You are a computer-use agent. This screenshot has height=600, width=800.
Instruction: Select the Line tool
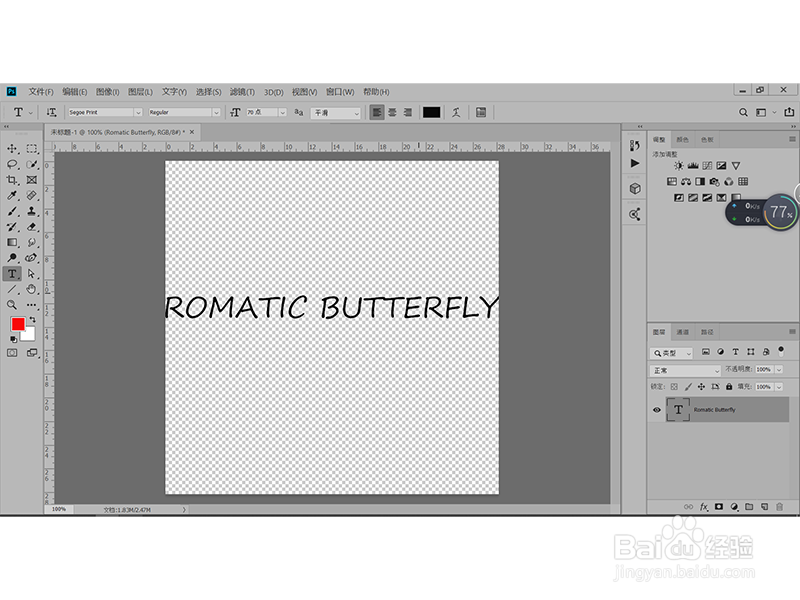[x=12, y=289]
